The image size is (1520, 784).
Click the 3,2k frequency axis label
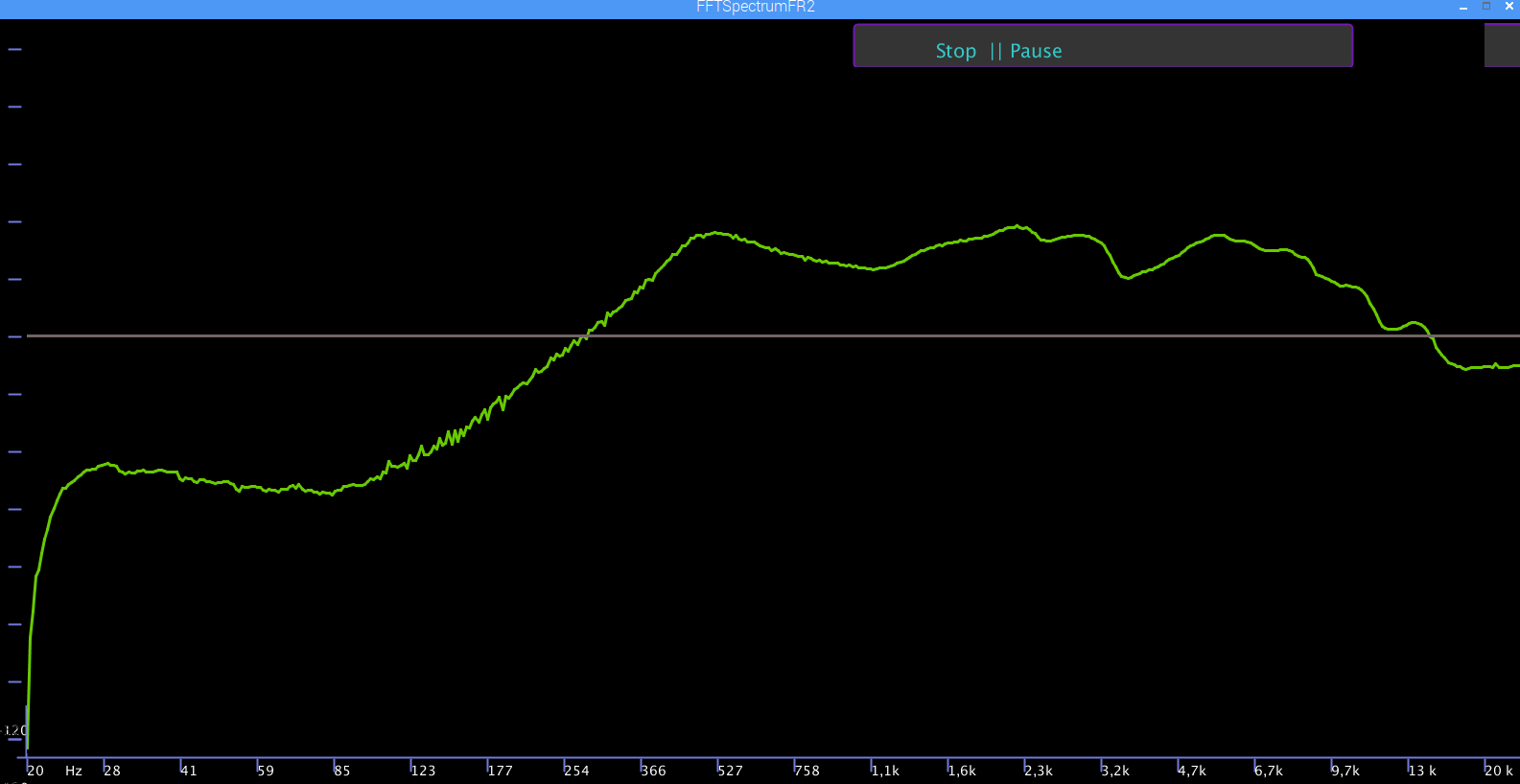1115,771
